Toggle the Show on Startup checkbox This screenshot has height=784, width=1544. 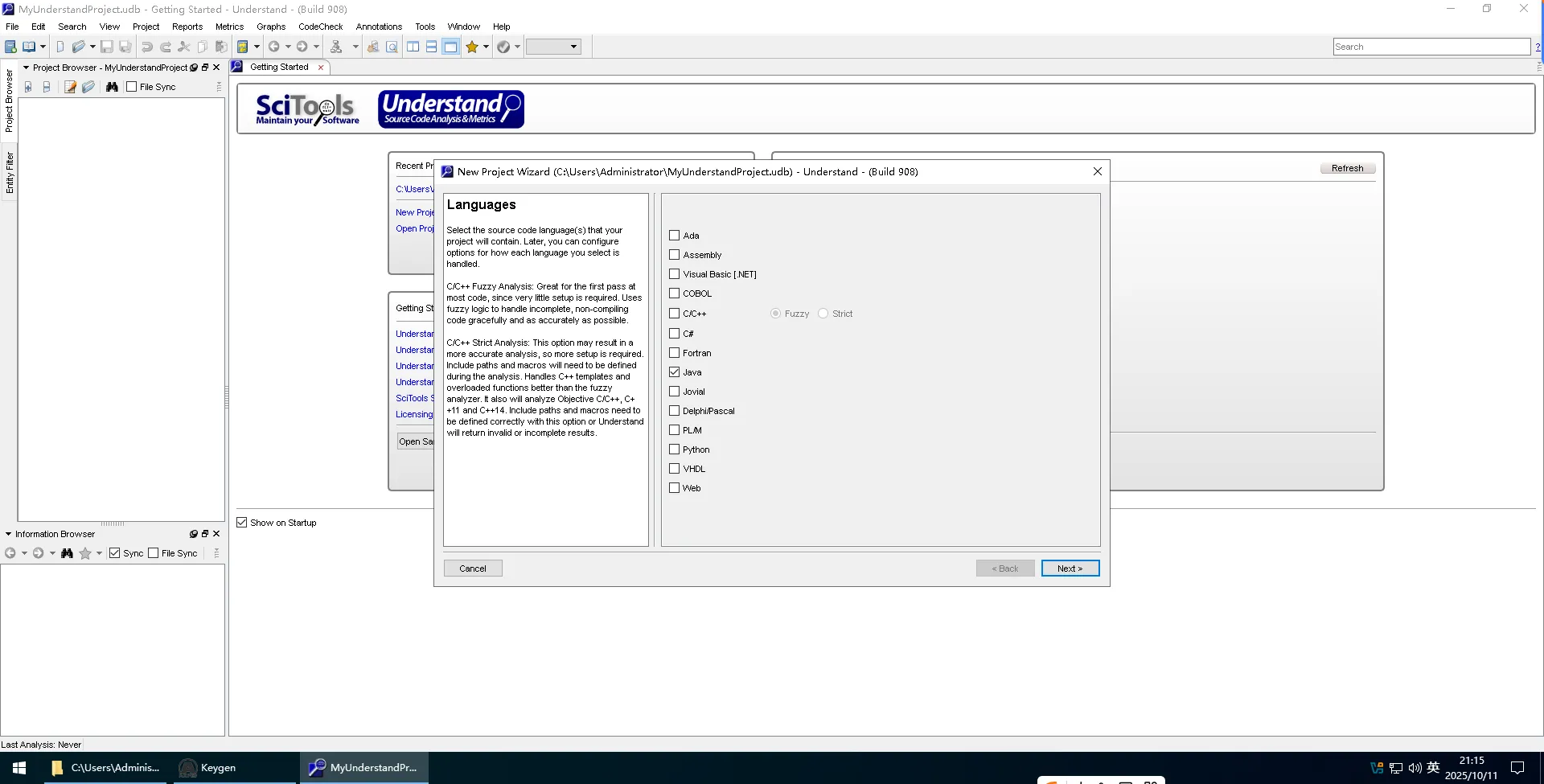coord(242,523)
